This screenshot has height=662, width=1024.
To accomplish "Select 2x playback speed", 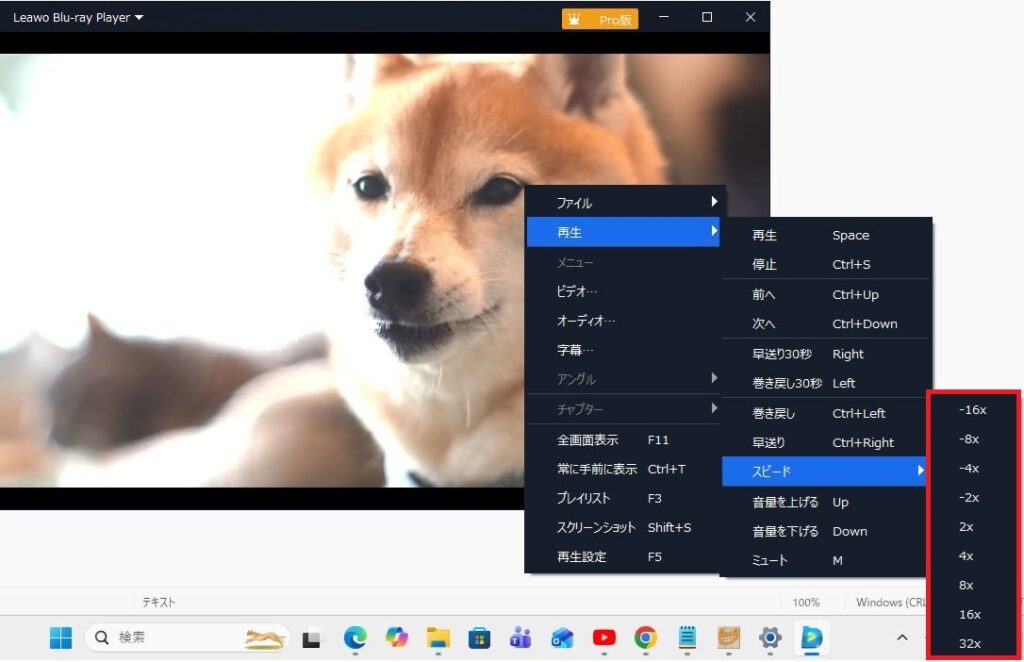I will pyautogui.click(x=965, y=526).
